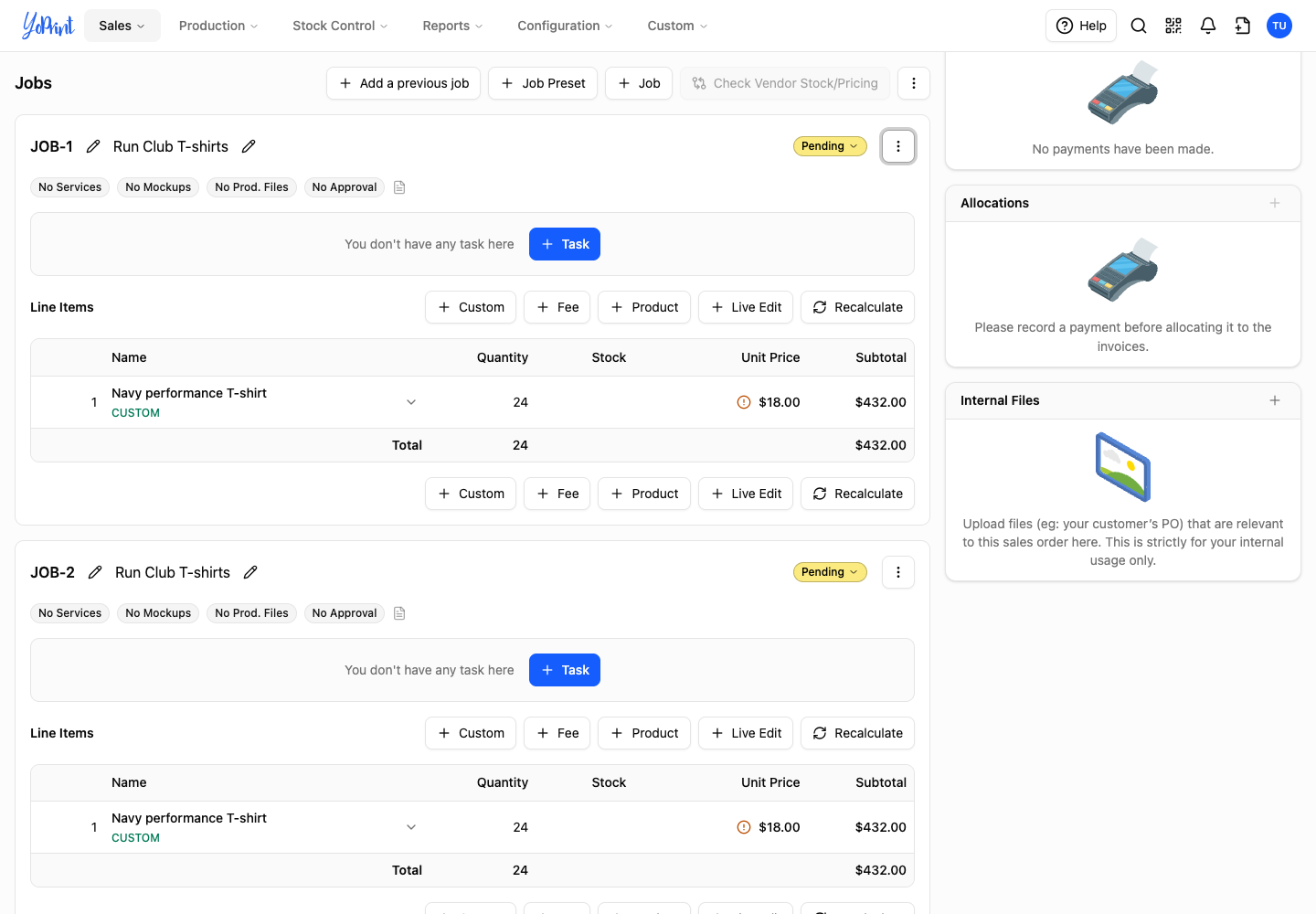1316x914 pixels.
Task: Open the JOB-1 three-dot options menu
Action: pos(898,146)
